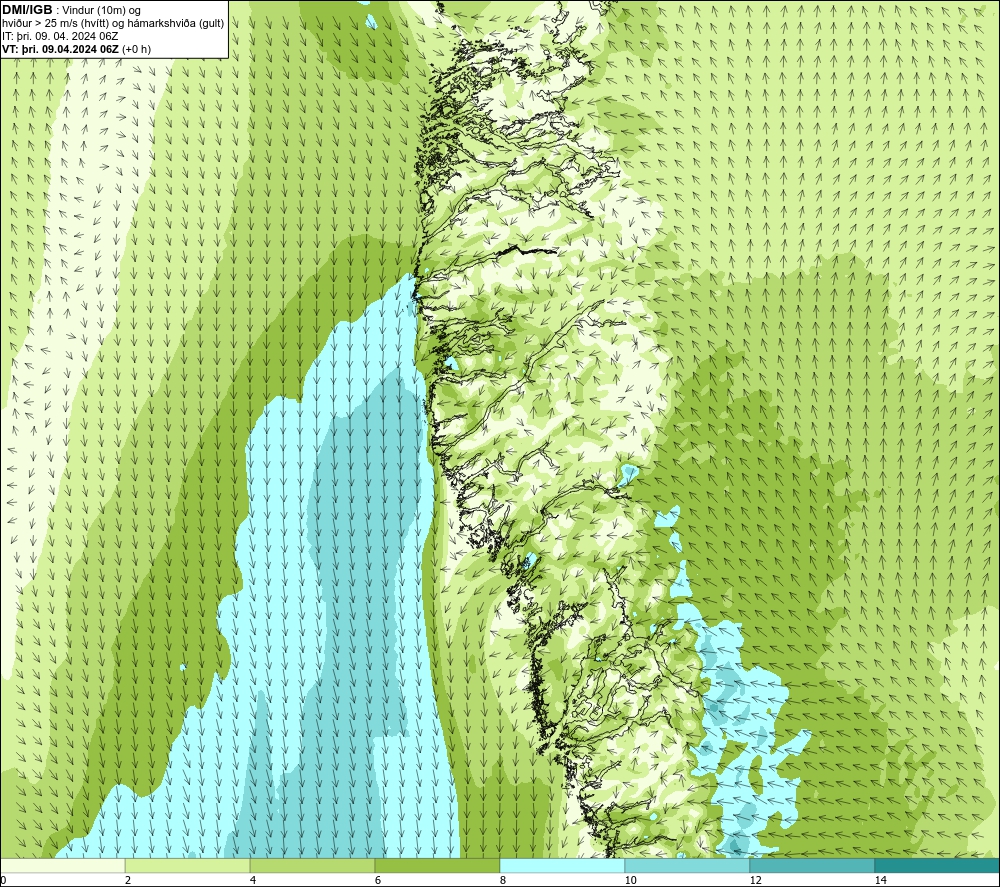
Task: Select the 10–12 m/s turquoise color band
Action: pyautogui.click(x=688, y=865)
